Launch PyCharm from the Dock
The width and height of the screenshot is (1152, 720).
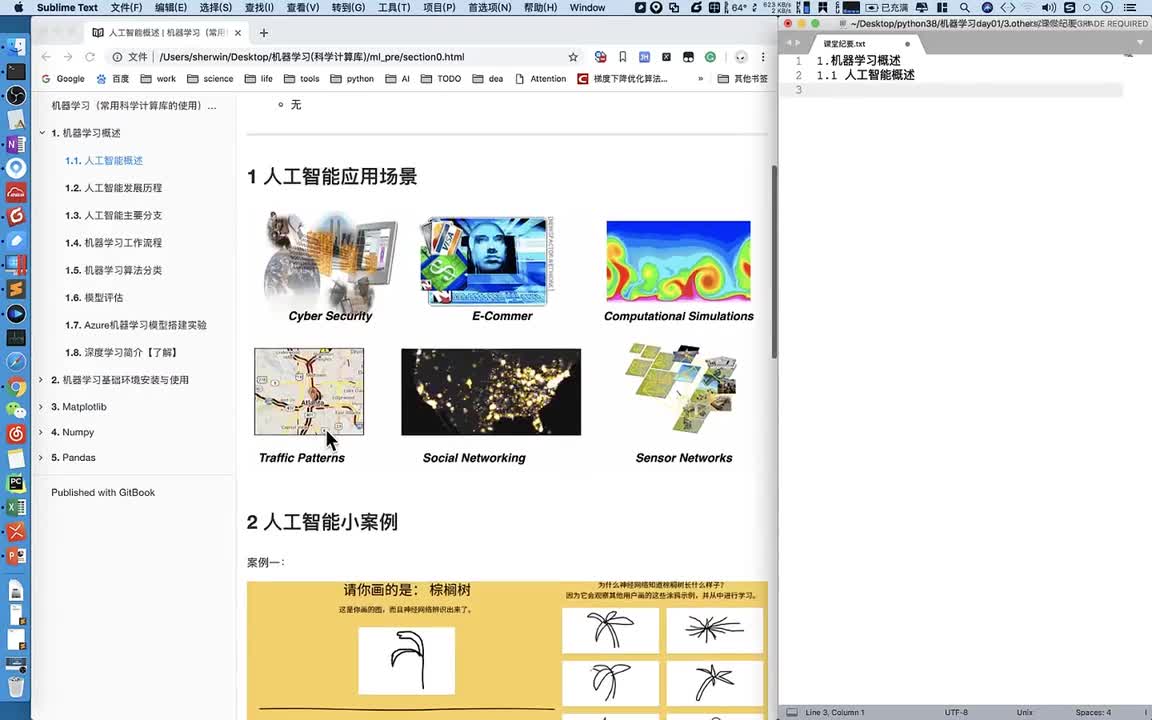pyautogui.click(x=16, y=483)
